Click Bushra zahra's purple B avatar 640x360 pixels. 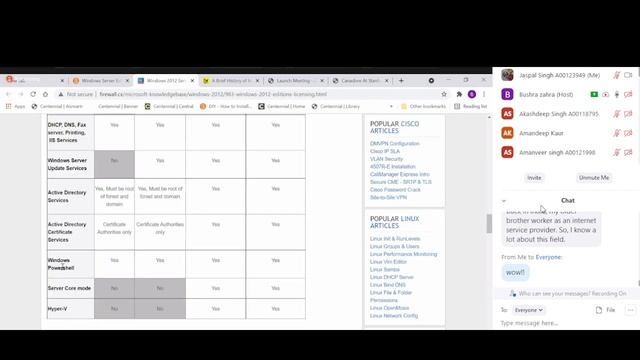pyautogui.click(x=507, y=94)
